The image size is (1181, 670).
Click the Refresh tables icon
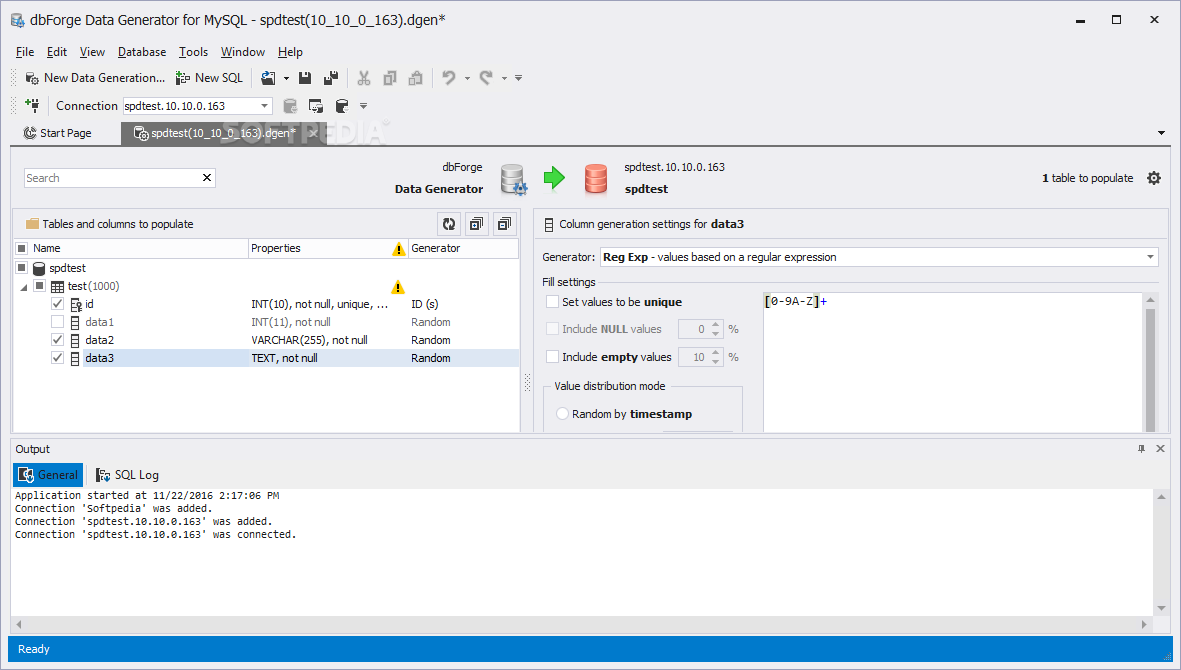[x=450, y=224]
